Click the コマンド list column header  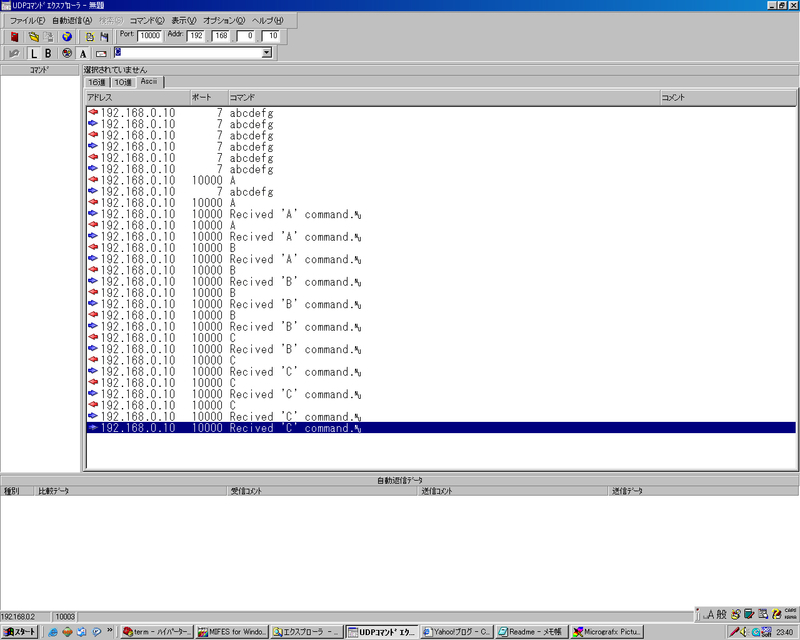click(x=444, y=97)
